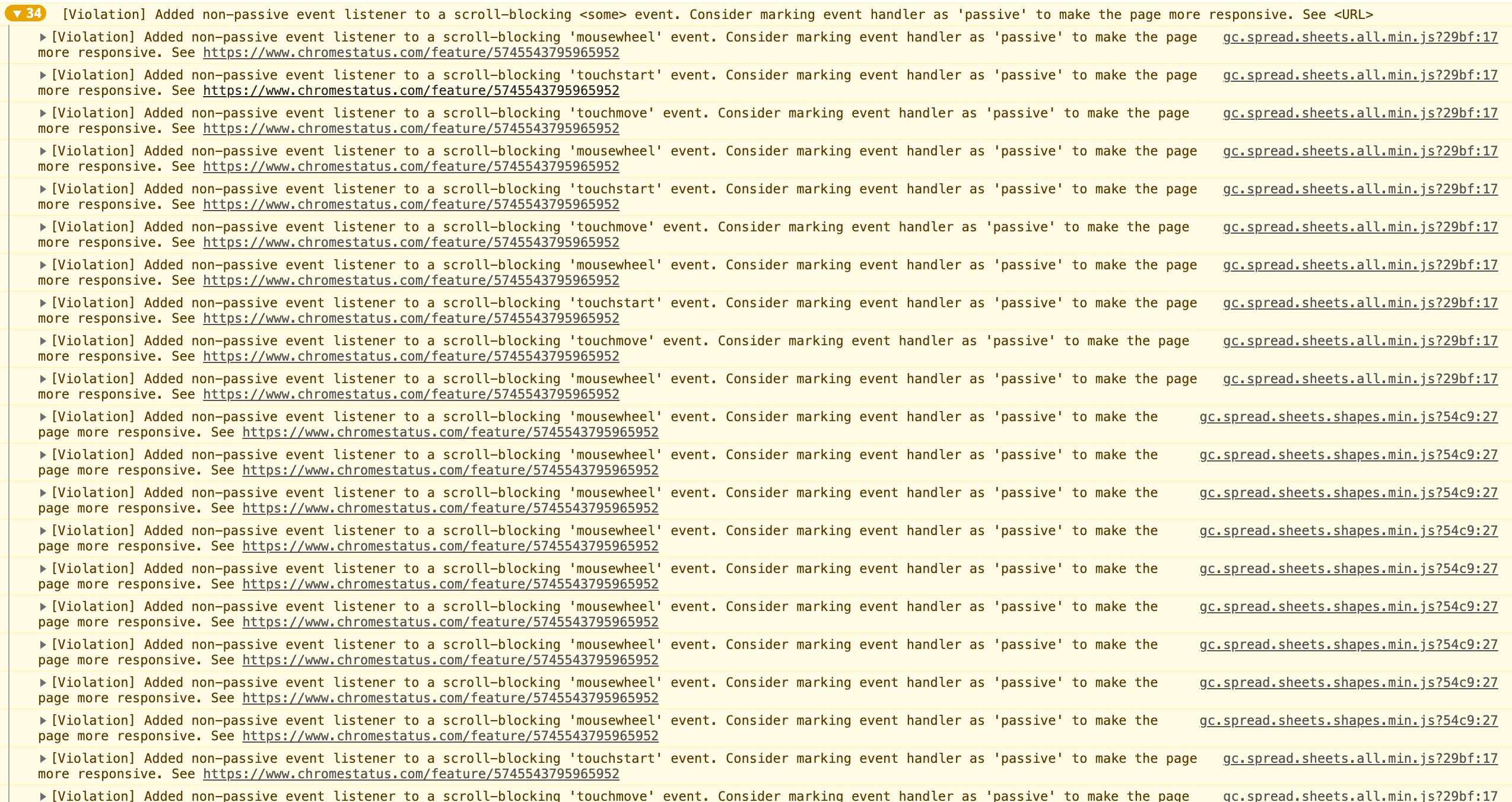Expand the second 'touchstart' violation entry

click(43, 189)
